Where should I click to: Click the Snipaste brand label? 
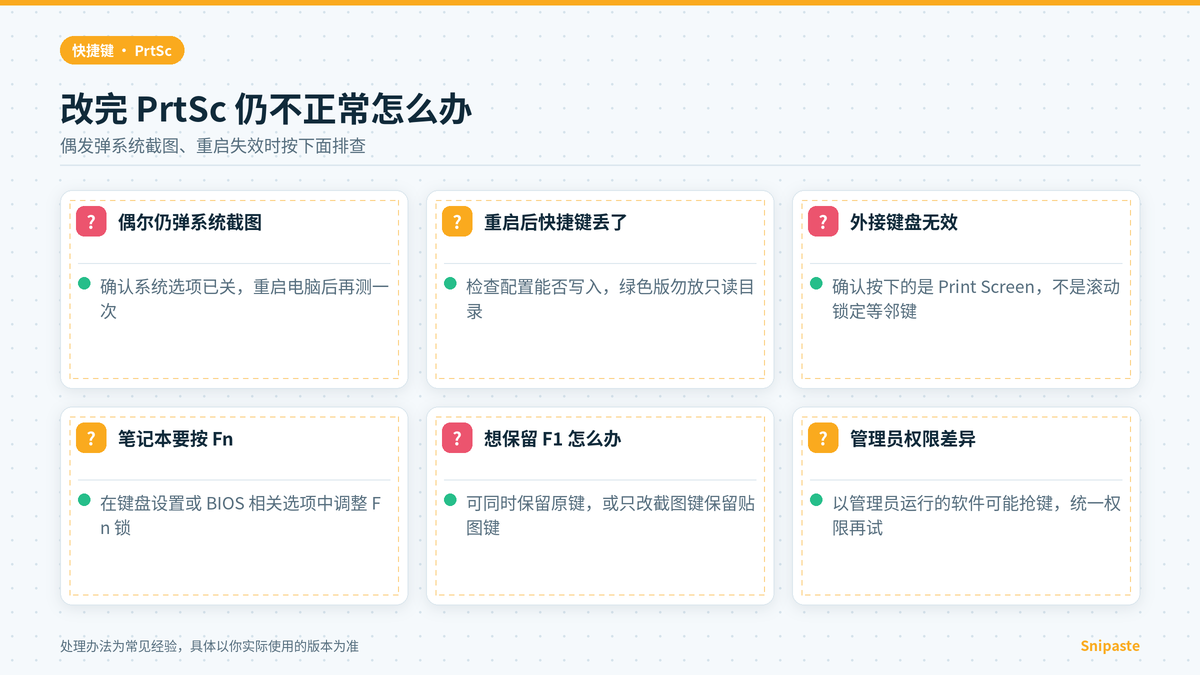point(1110,646)
